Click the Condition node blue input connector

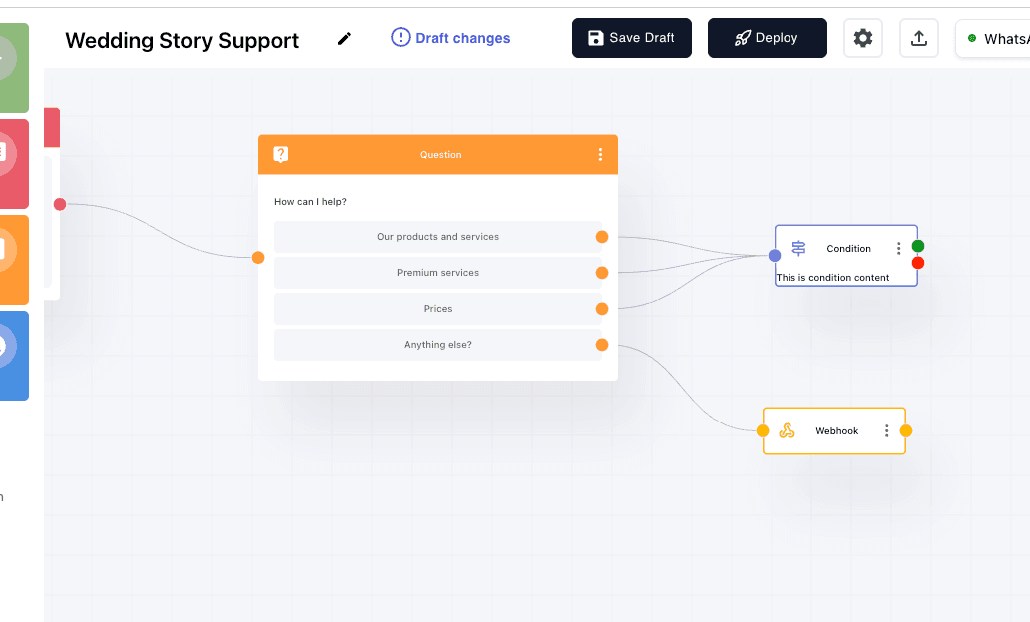[x=775, y=255]
